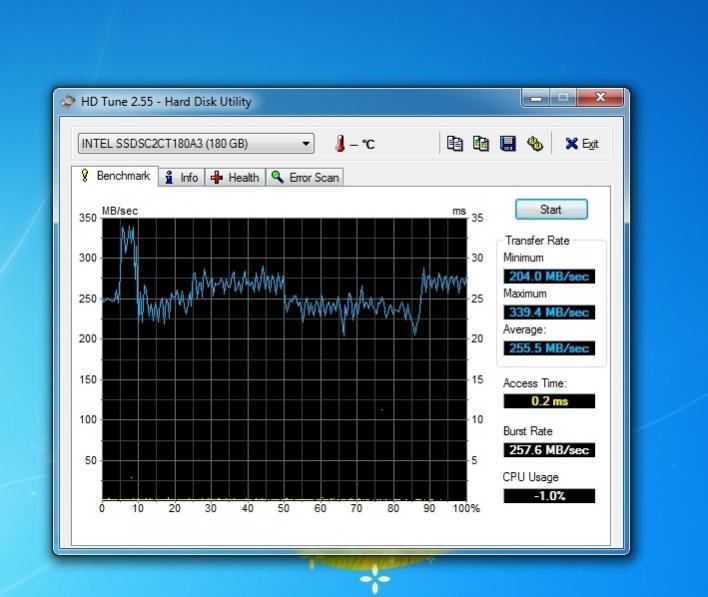
Task: Select the Benchmark tab
Action: click(115, 176)
